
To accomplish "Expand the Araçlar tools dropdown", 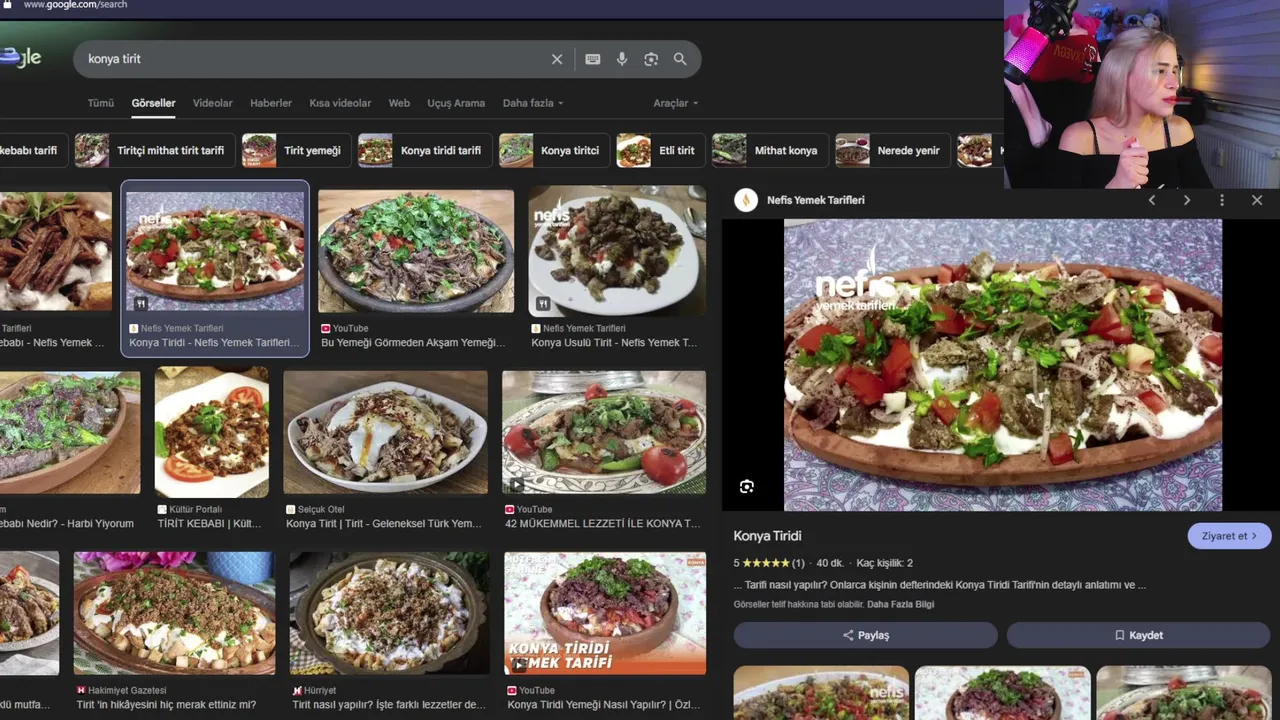I will point(676,103).
